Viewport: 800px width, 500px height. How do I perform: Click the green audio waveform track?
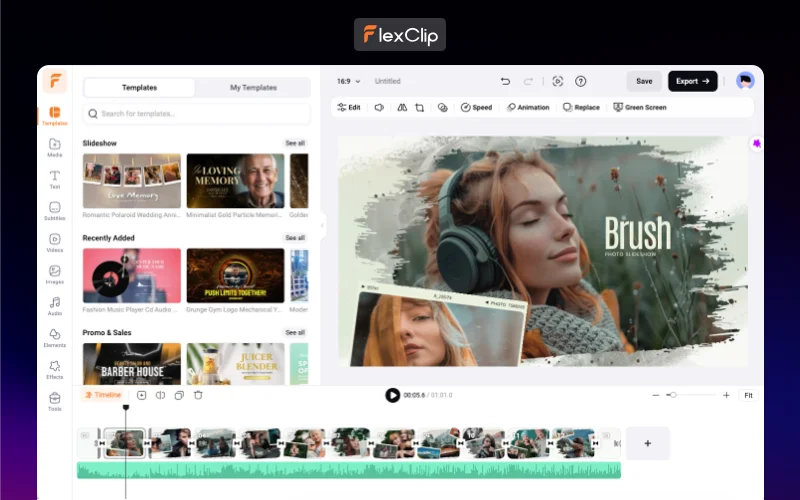pos(349,470)
